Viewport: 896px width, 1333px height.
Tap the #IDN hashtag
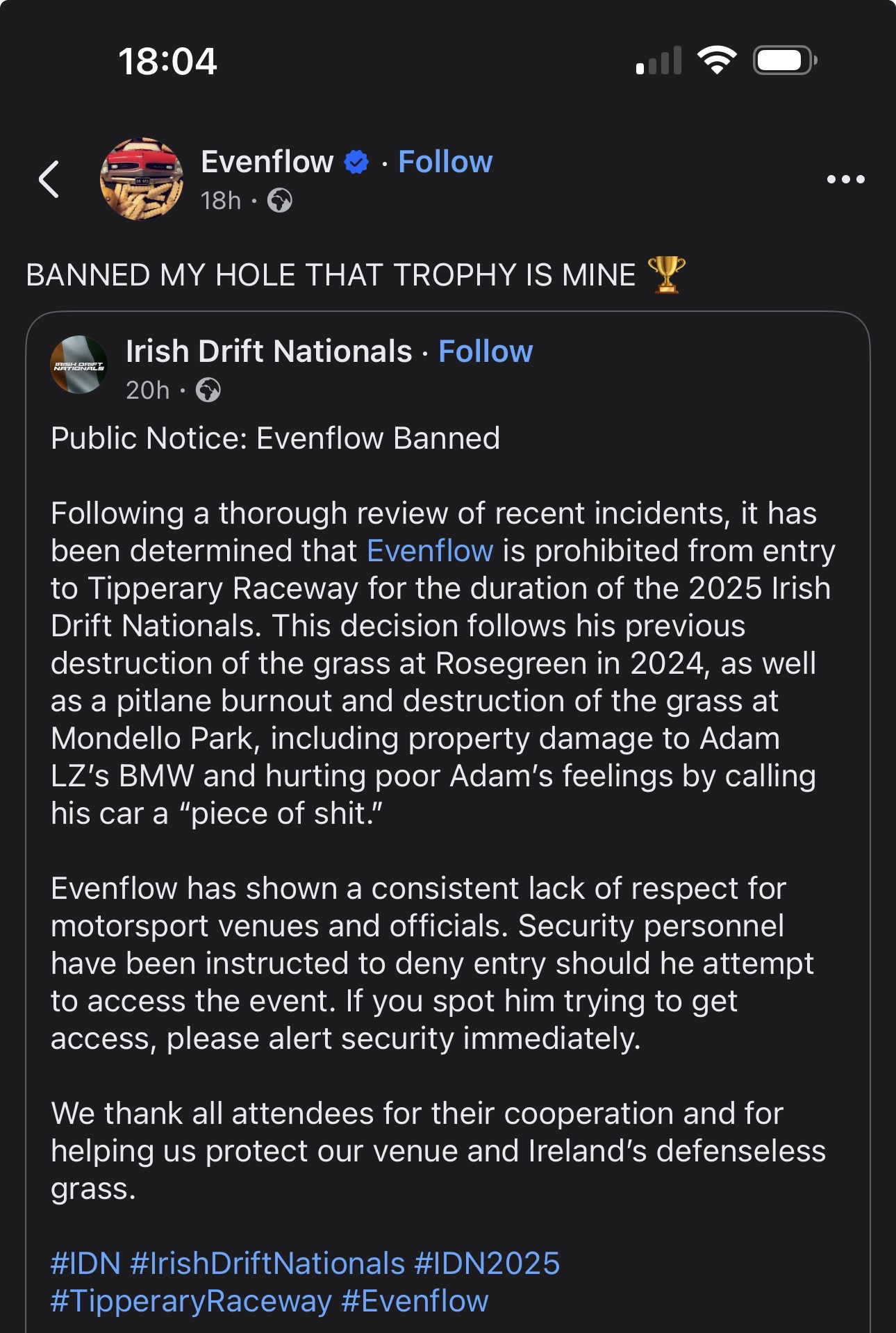(86, 1264)
